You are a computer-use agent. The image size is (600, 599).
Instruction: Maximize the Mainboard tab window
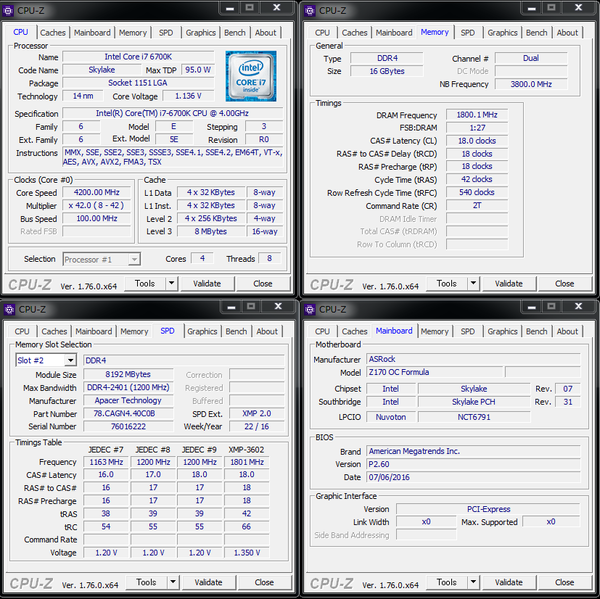click(x=551, y=306)
